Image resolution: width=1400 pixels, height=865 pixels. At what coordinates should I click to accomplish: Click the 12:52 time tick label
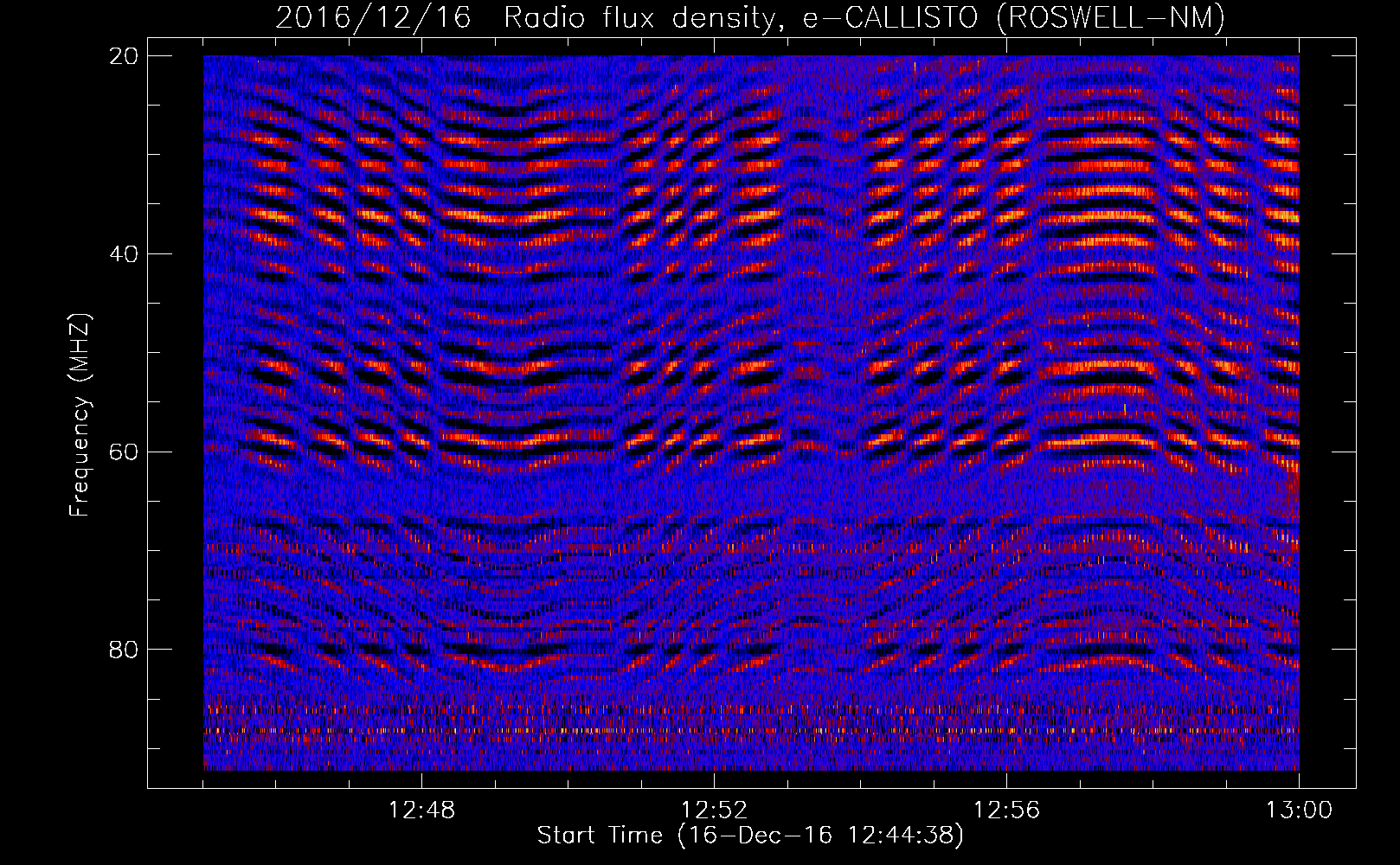point(714,811)
